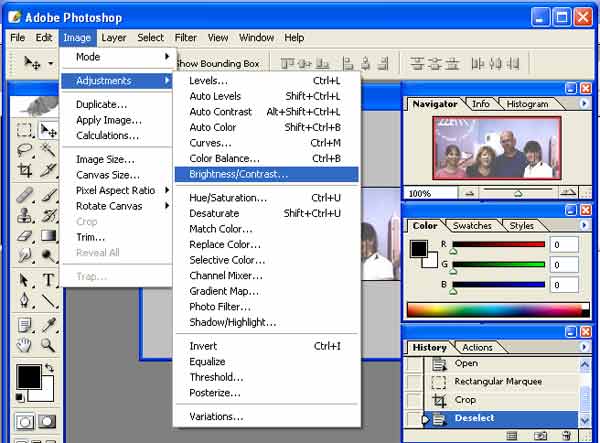Choose Variations from Adjustments

click(x=267, y=417)
